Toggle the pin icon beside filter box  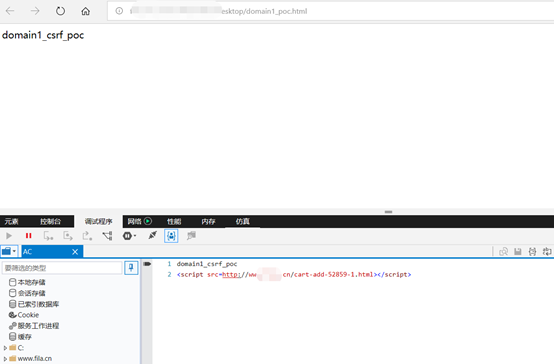[x=131, y=268]
